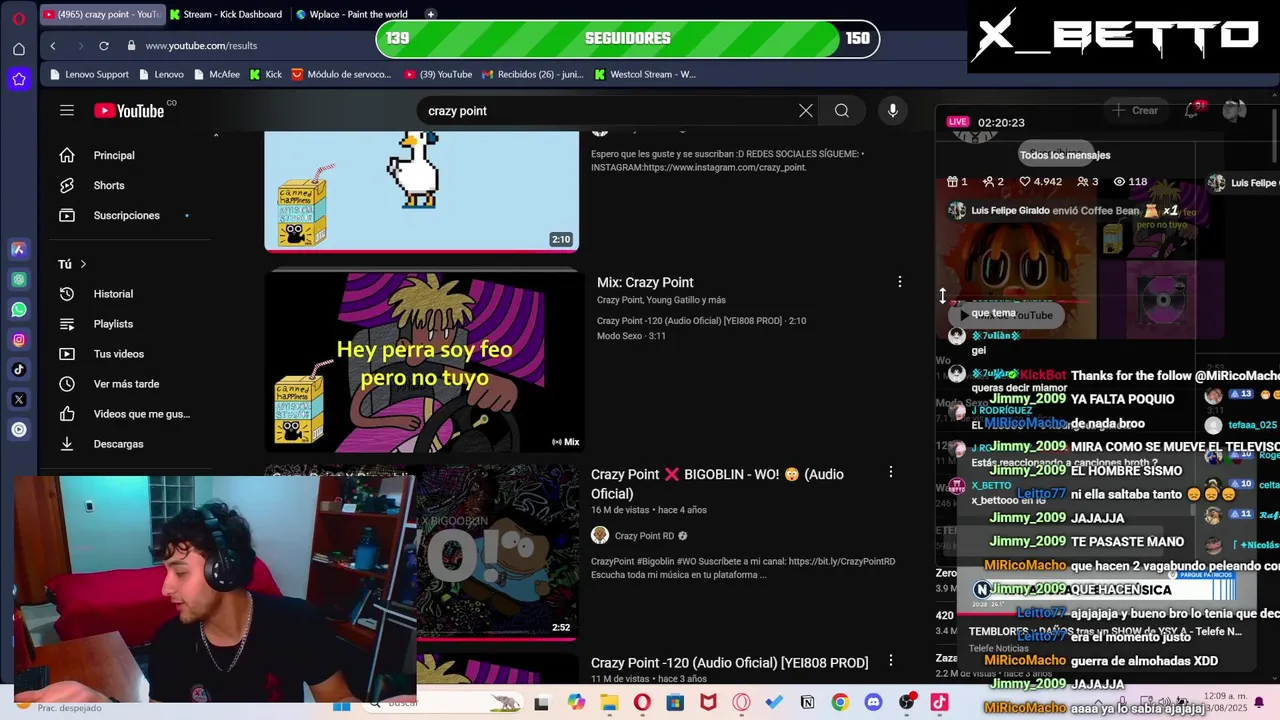Open options for Mix: Crazy Point
The height and width of the screenshot is (720, 1280).
tap(899, 282)
